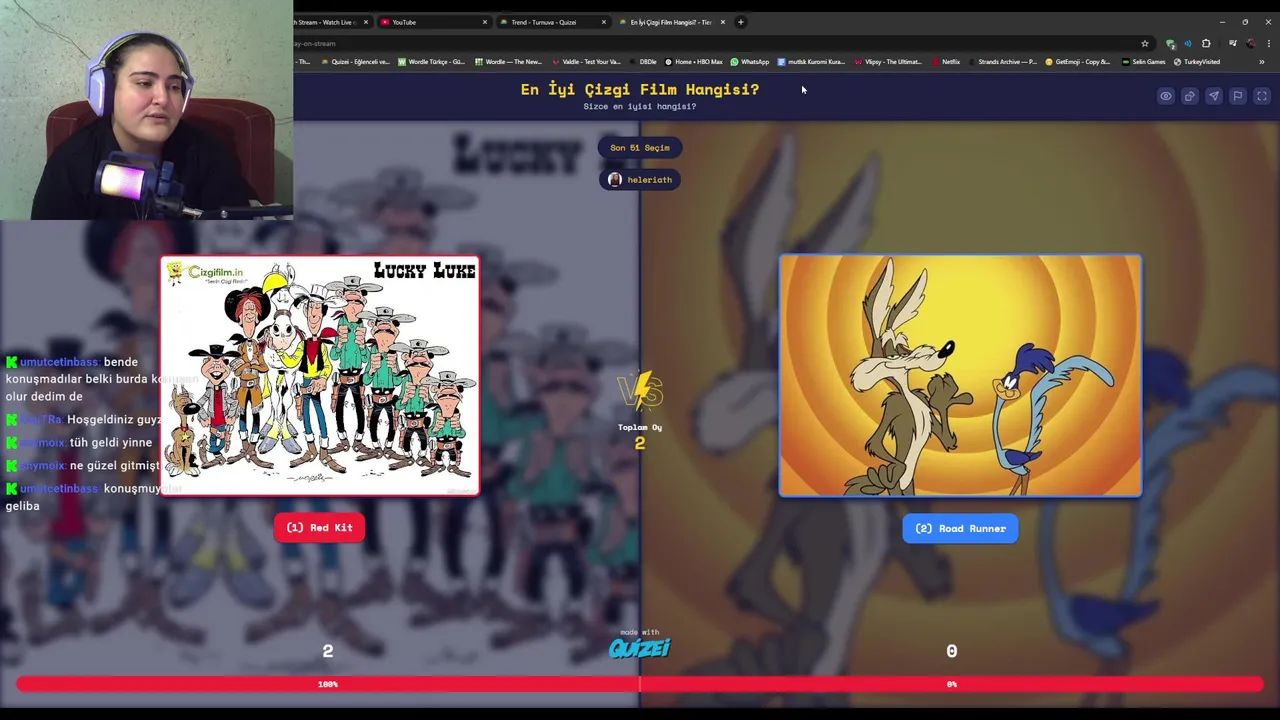Expand the bookmarks overflow chevron
This screenshot has height=720, width=1280.
click(x=1261, y=62)
